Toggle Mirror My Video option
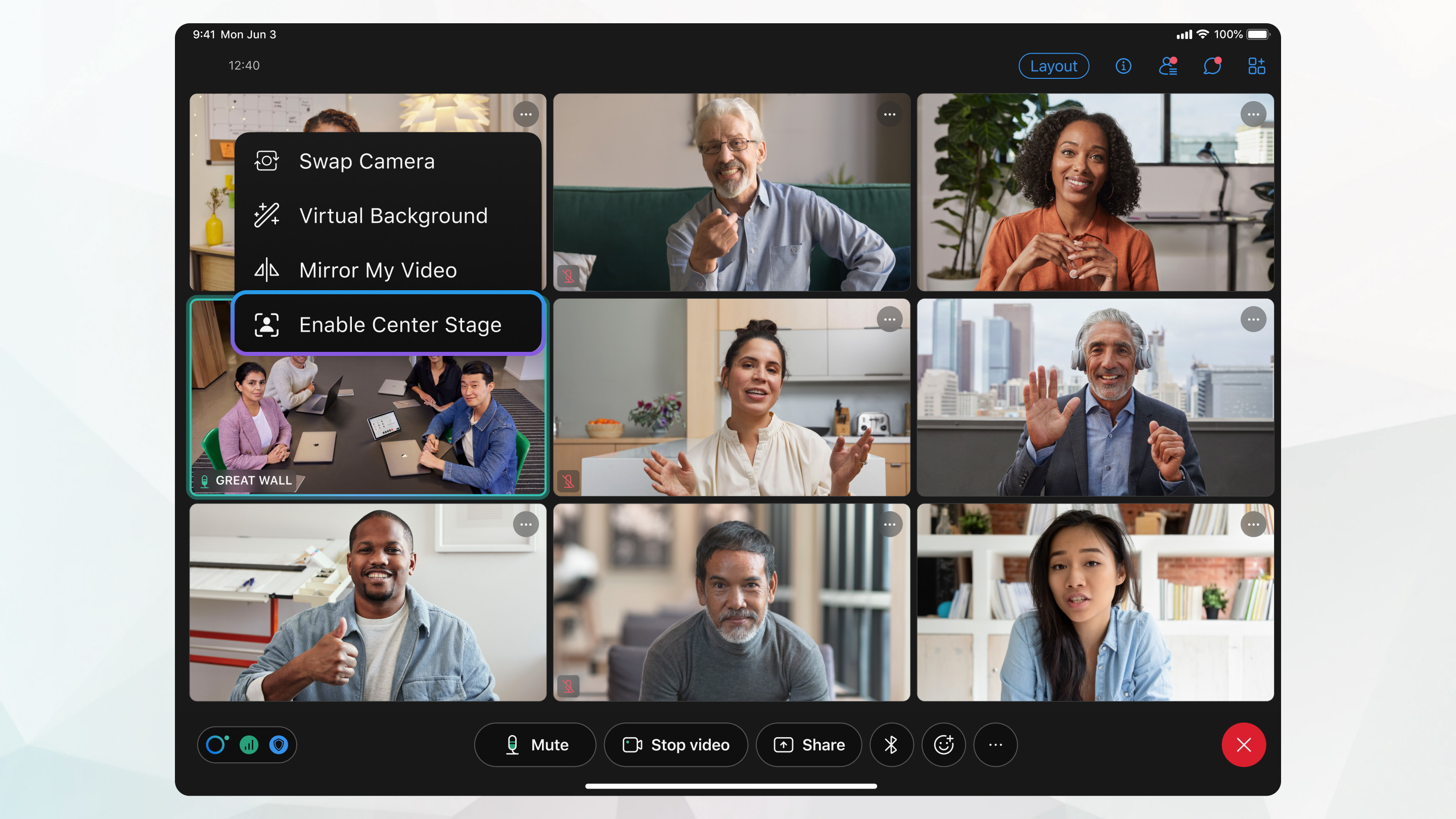The width and height of the screenshot is (1456, 819). (x=378, y=270)
